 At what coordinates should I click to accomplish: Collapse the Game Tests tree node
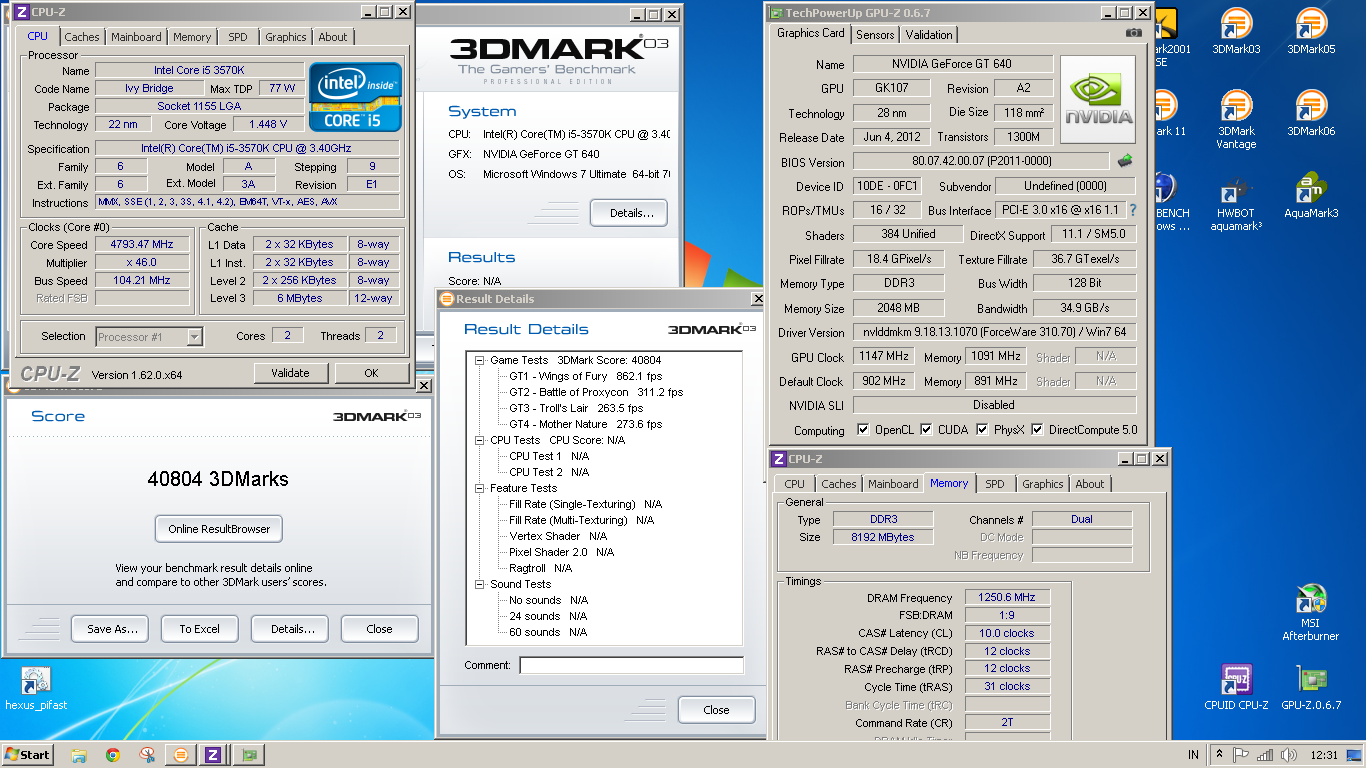pyautogui.click(x=480, y=360)
